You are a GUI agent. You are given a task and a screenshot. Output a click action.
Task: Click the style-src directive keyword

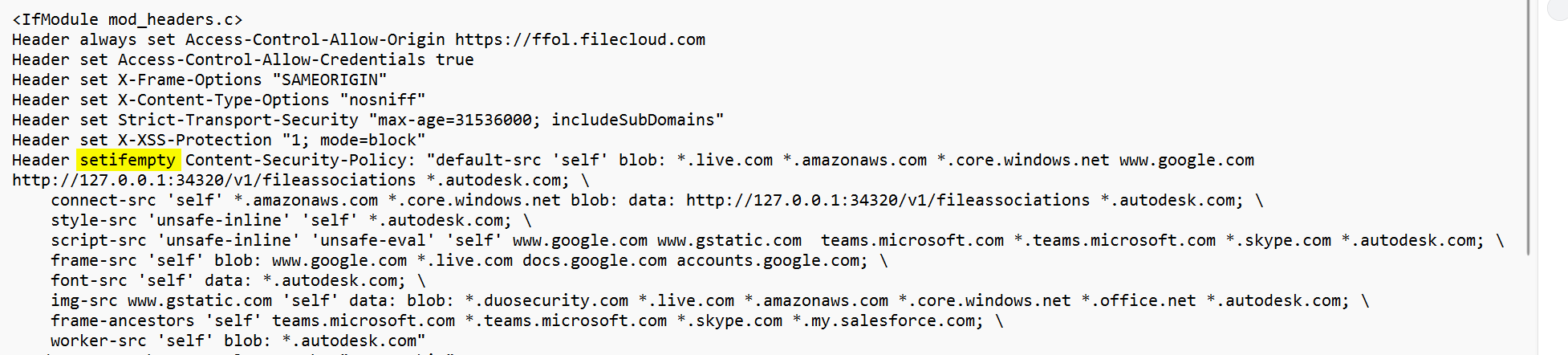click(x=93, y=220)
